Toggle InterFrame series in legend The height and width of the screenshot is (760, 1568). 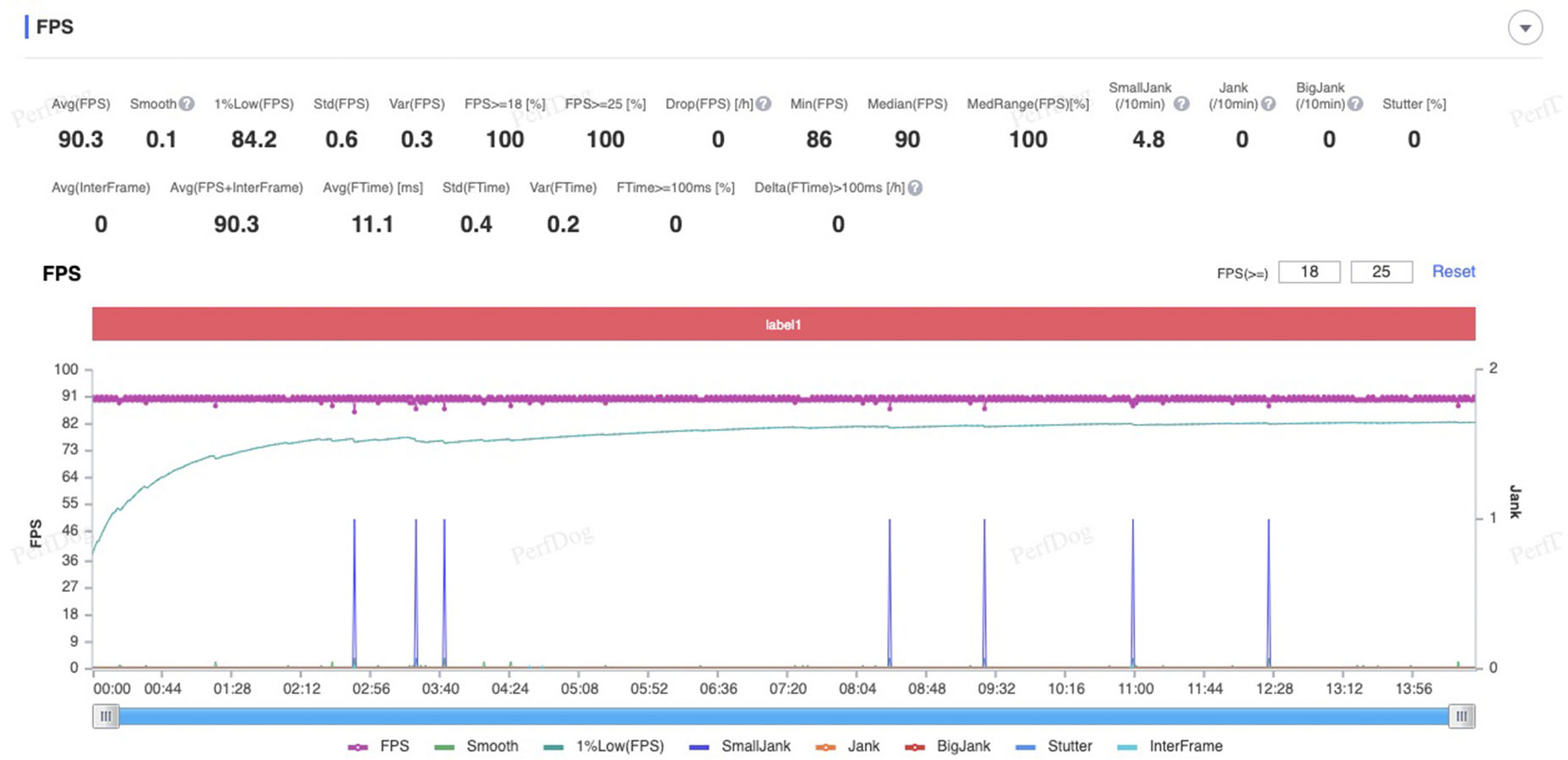(1170, 746)
